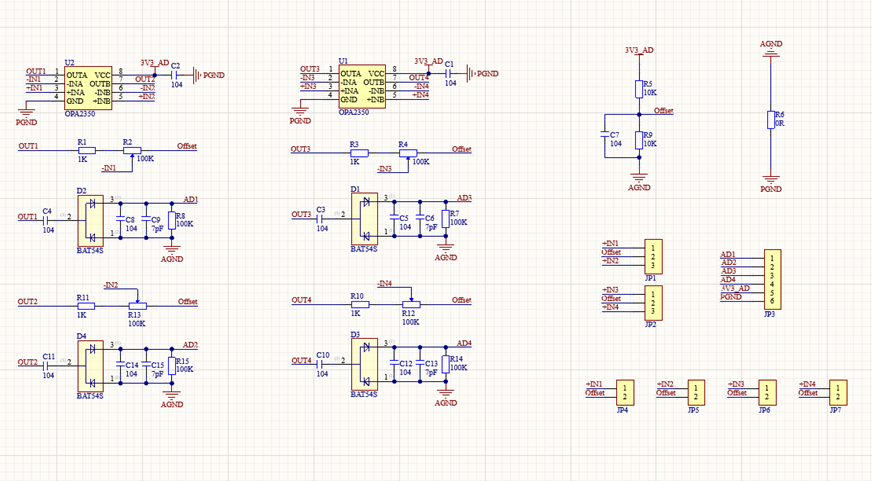The height and width of the screenshot is (481, 872).
Task: Click resistor R1 1K symbol
Action: 86,151
